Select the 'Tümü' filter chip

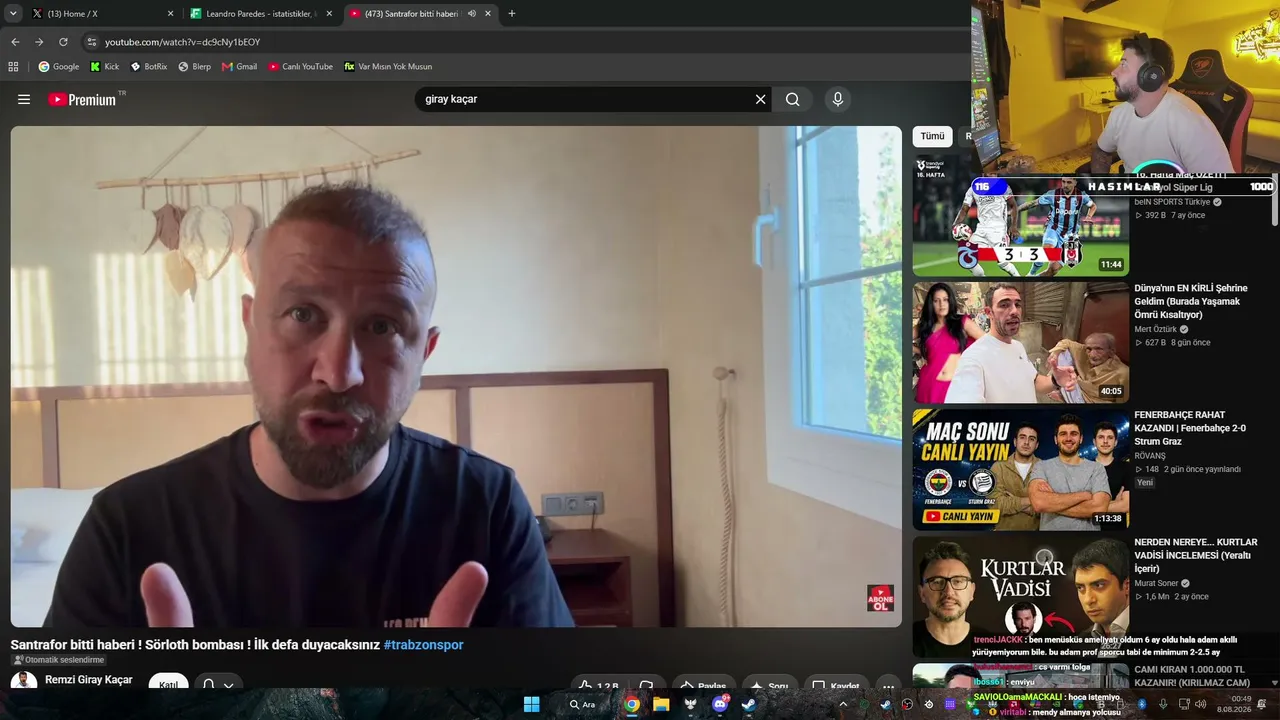pos(932,136)
